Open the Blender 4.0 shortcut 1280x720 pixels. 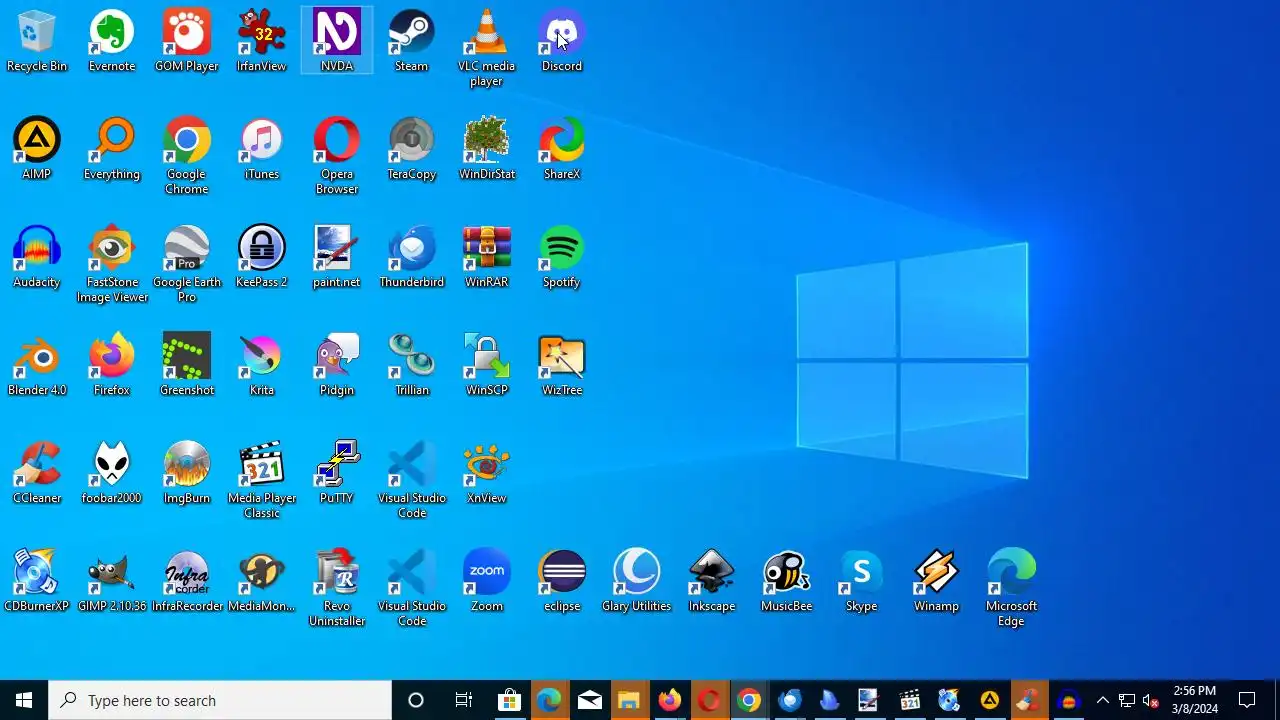pyautogui.click(x=37, y=365)
